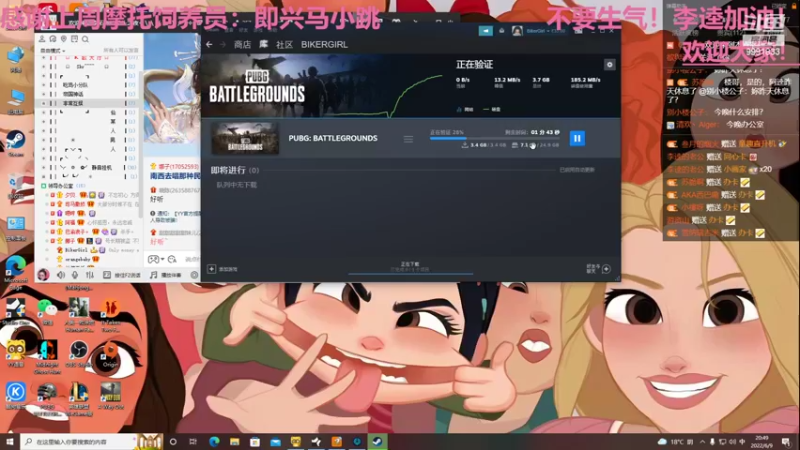Viewport: 800px width, 450px height.
Task: Toggle the YY speaker volume icon
Action: [x=61, y=275]
